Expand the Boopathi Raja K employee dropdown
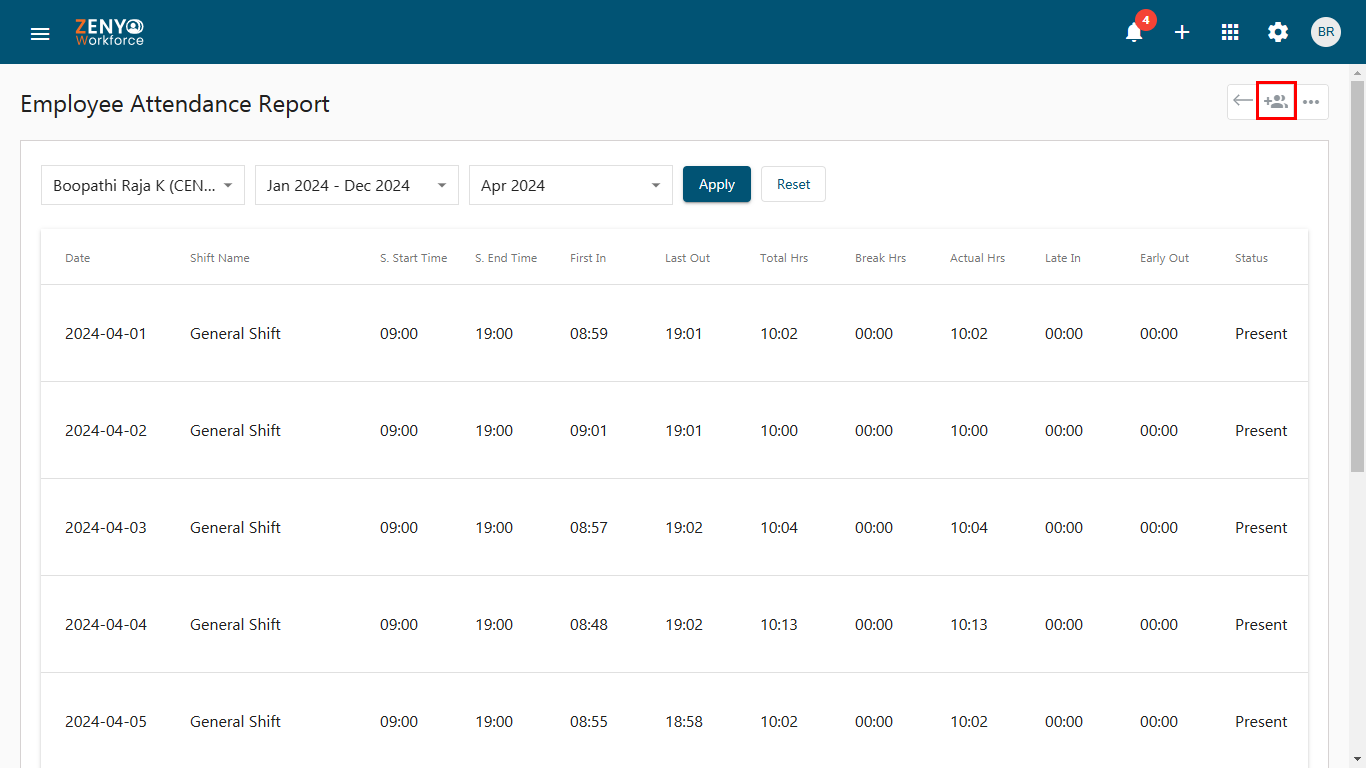The image size is (1366, 768). coord(143,185)
